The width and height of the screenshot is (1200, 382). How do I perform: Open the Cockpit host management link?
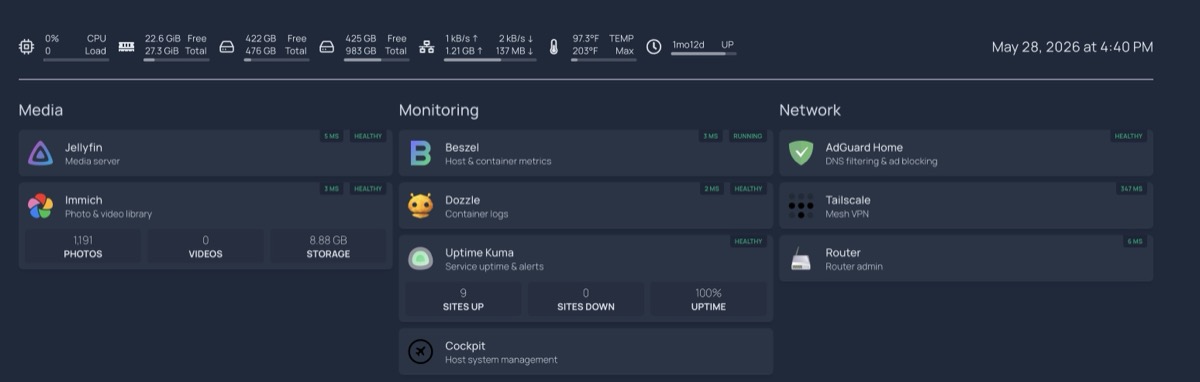(x=586, y=352)
